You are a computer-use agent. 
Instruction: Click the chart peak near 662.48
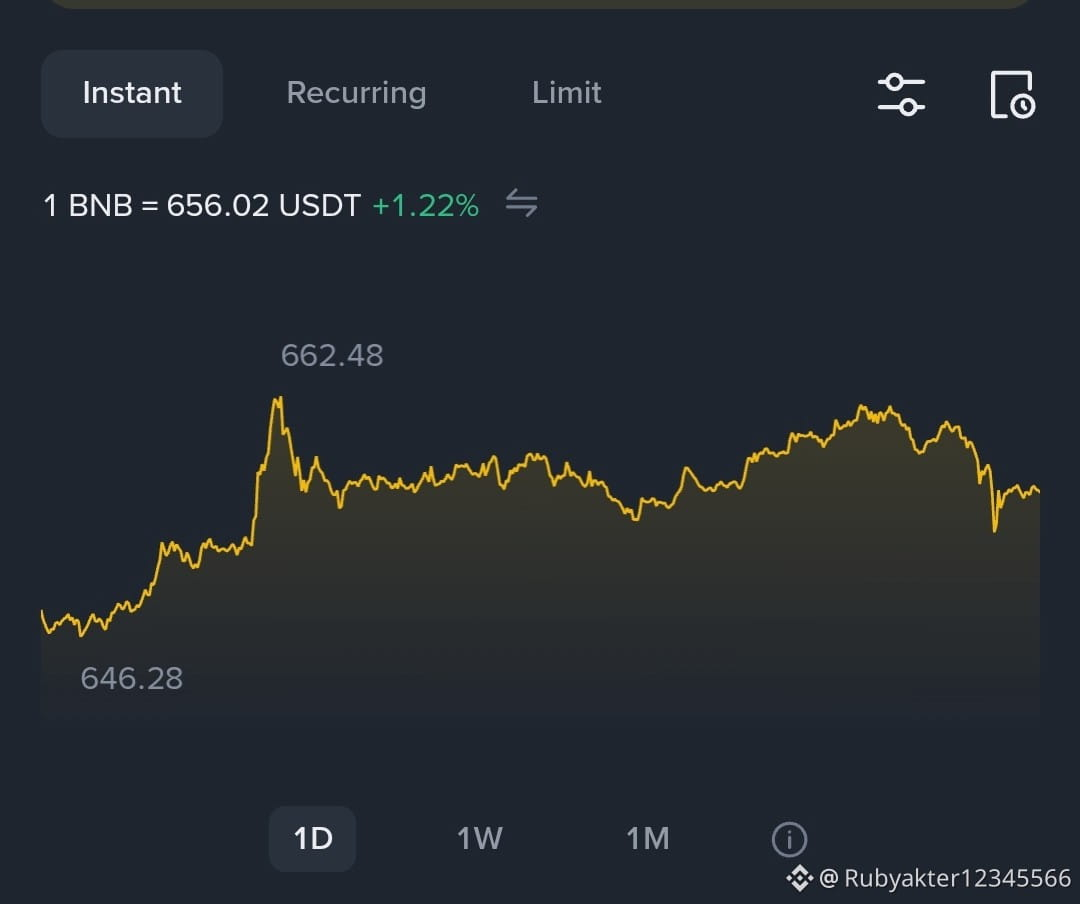point(279,399)
